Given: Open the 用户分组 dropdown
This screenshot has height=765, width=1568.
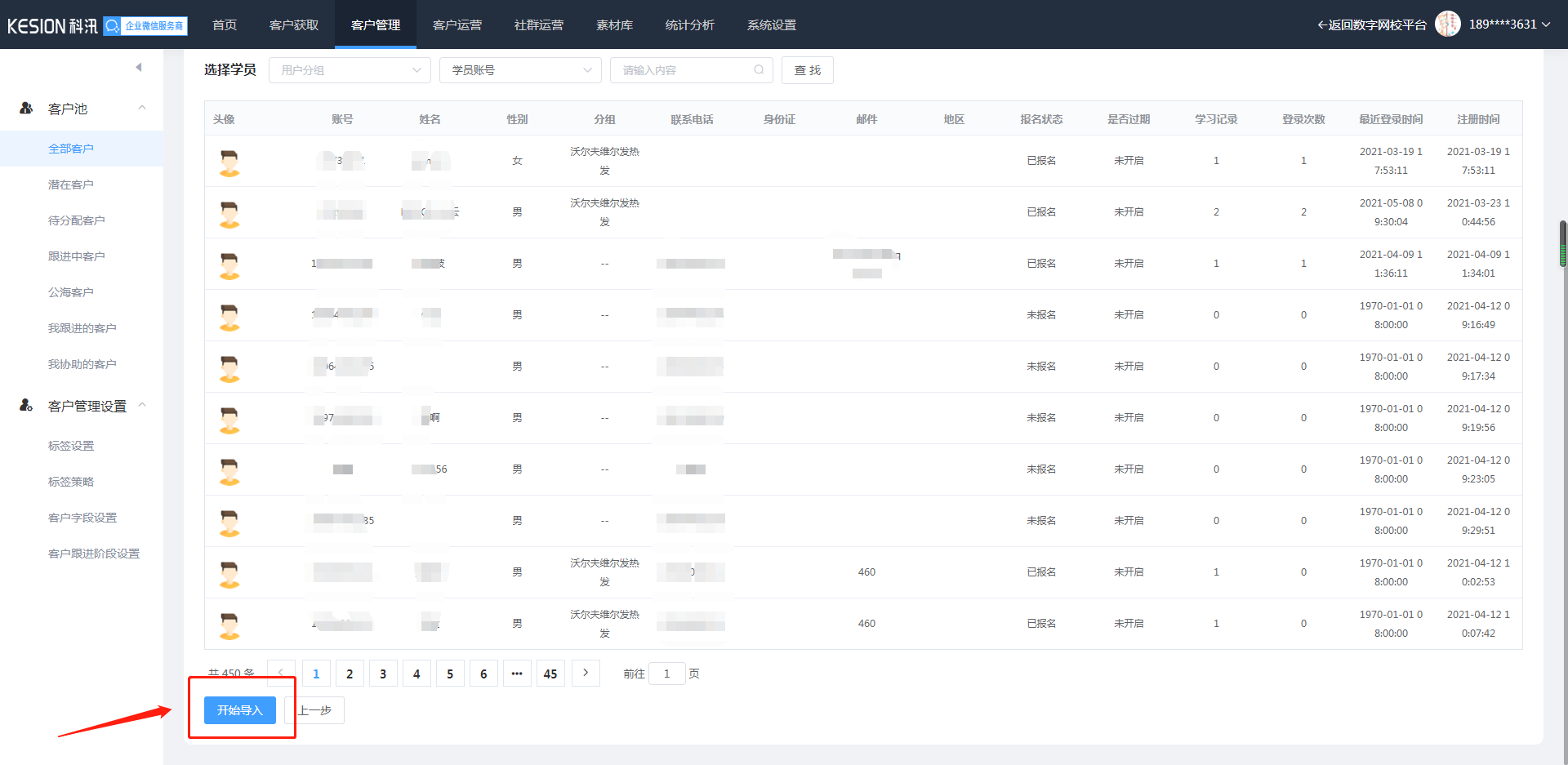Looking at the screenshot, I should (350, 70).
